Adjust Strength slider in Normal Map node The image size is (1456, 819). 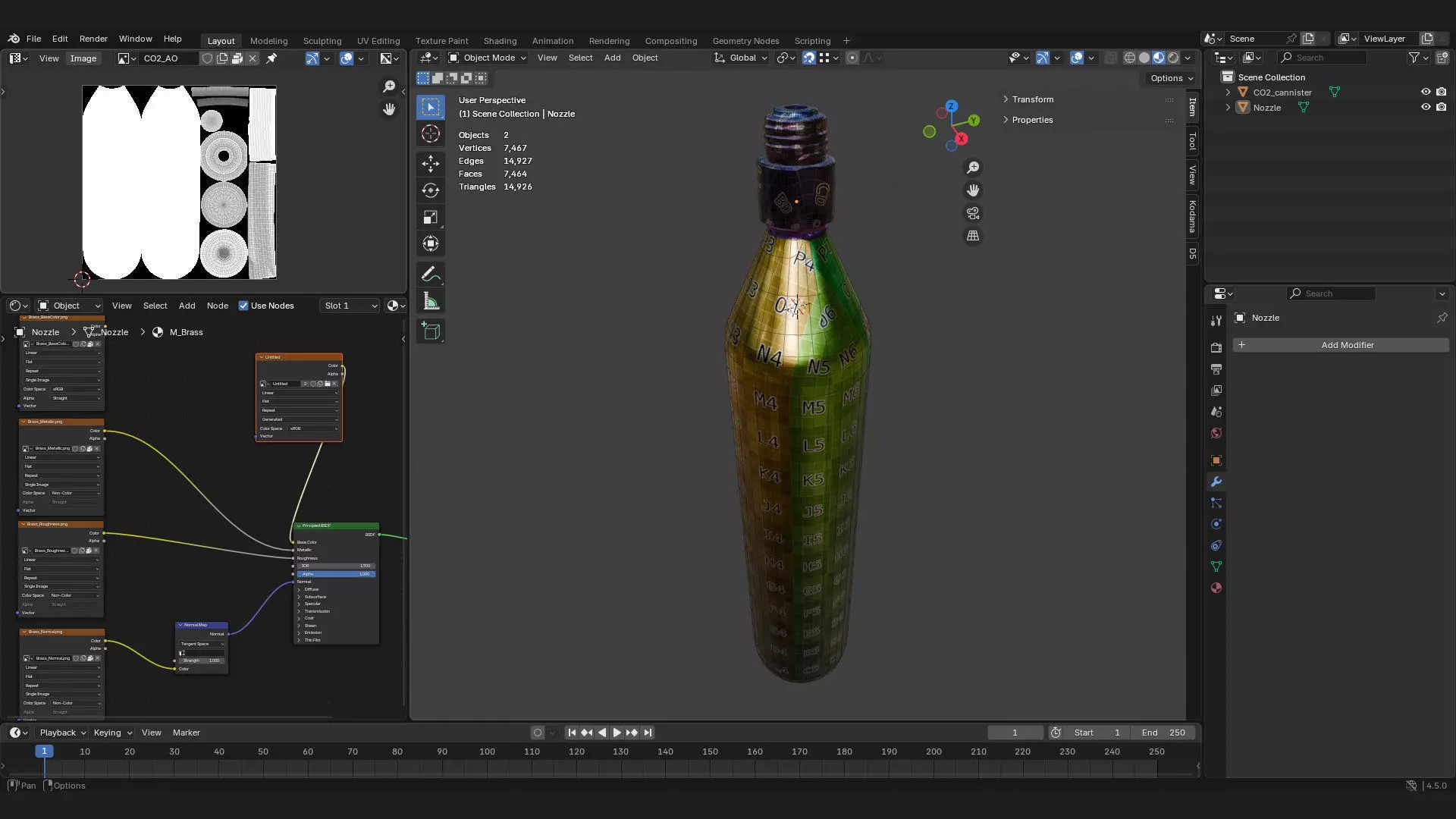pyautogui.click(x=202, y=661)
